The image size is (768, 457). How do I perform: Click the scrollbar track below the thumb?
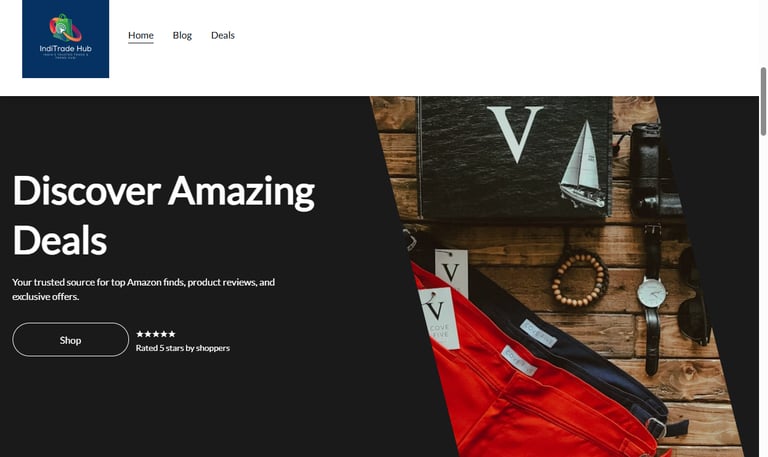763,294
